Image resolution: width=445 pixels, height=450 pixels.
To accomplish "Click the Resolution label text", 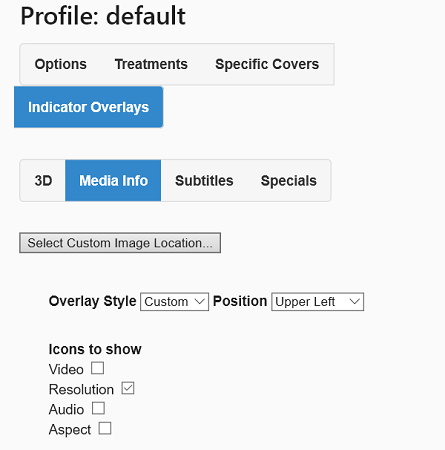I will pos(81,389).
